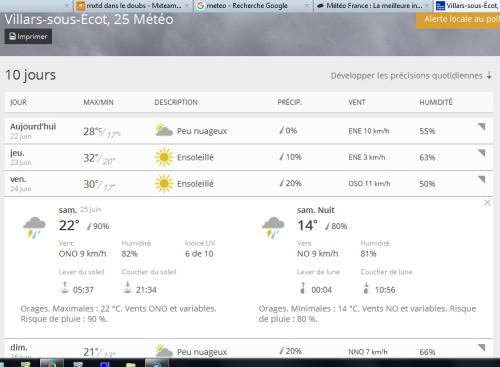This screenshot has width=500, height=367.
Task: Expand the ven. 24 juin row arrow
Action: click(x=481, y=179)
